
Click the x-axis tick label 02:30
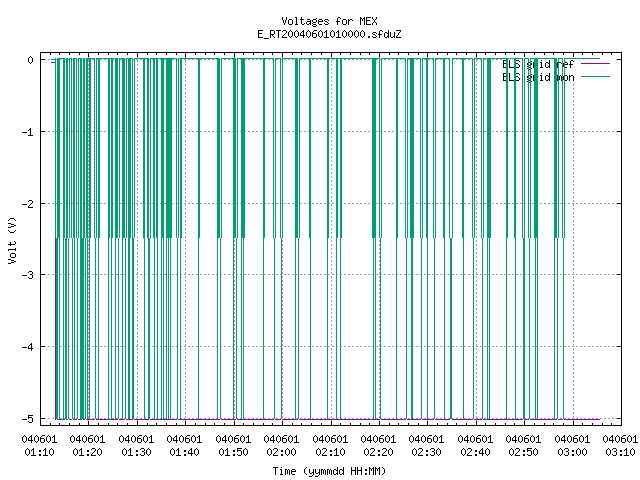pyautogui.click(x=427, y=452)
